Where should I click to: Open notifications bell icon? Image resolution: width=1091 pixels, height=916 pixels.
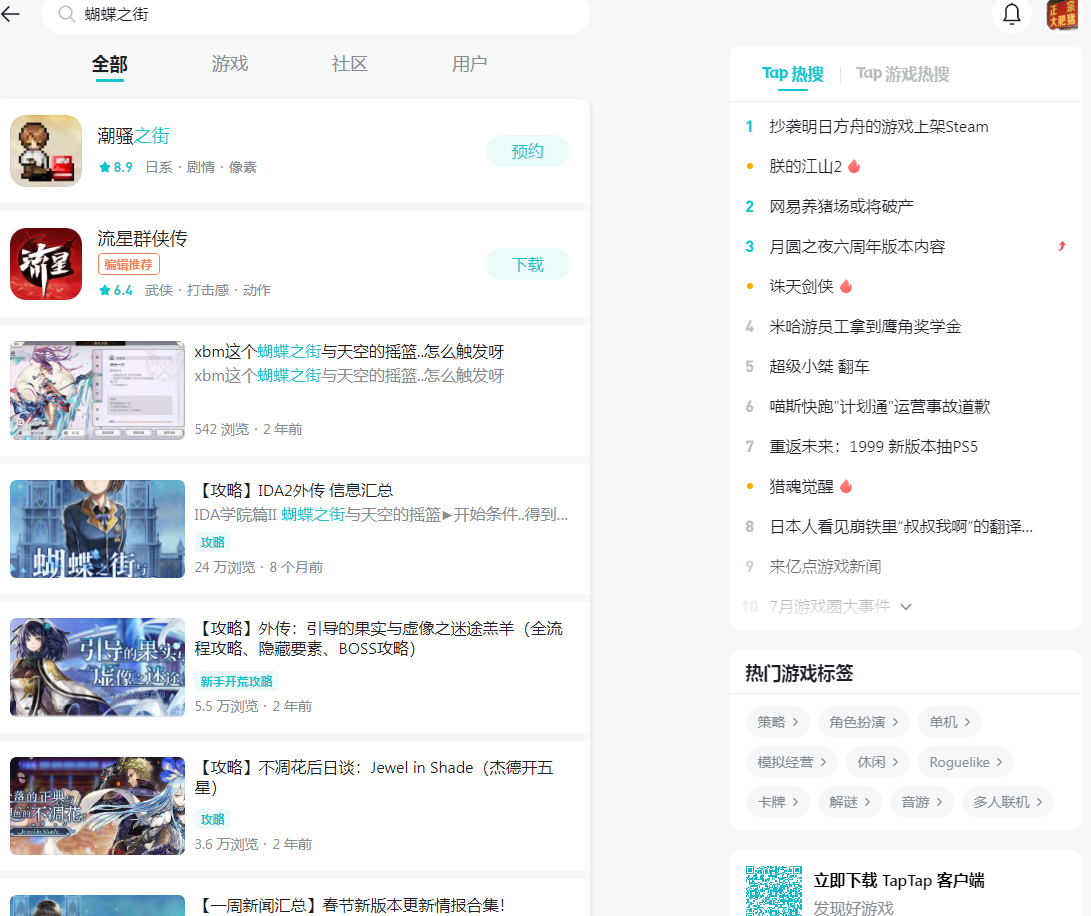pos(1011,13)
